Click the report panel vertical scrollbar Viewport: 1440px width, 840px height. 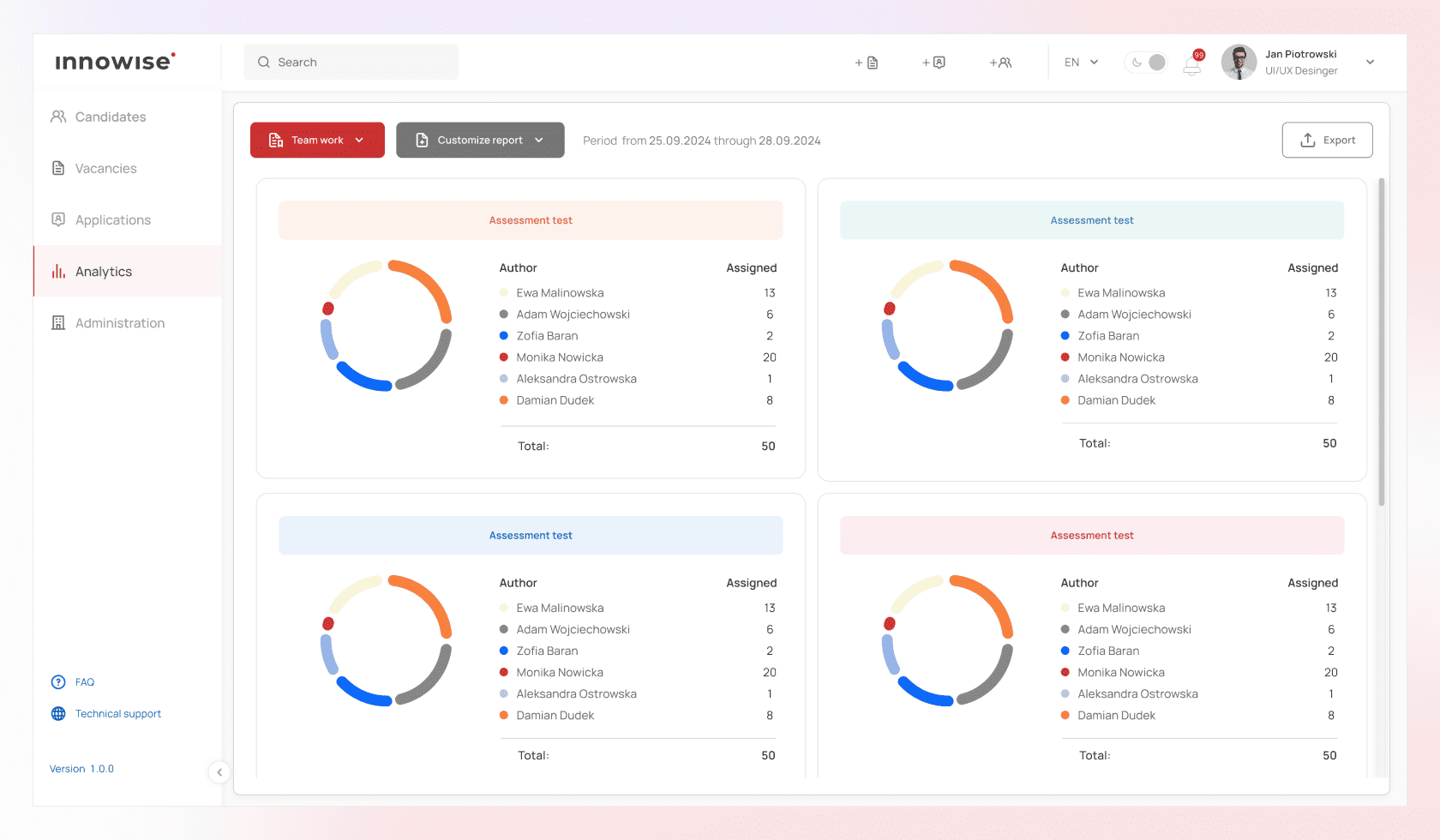pos(1382,341)
